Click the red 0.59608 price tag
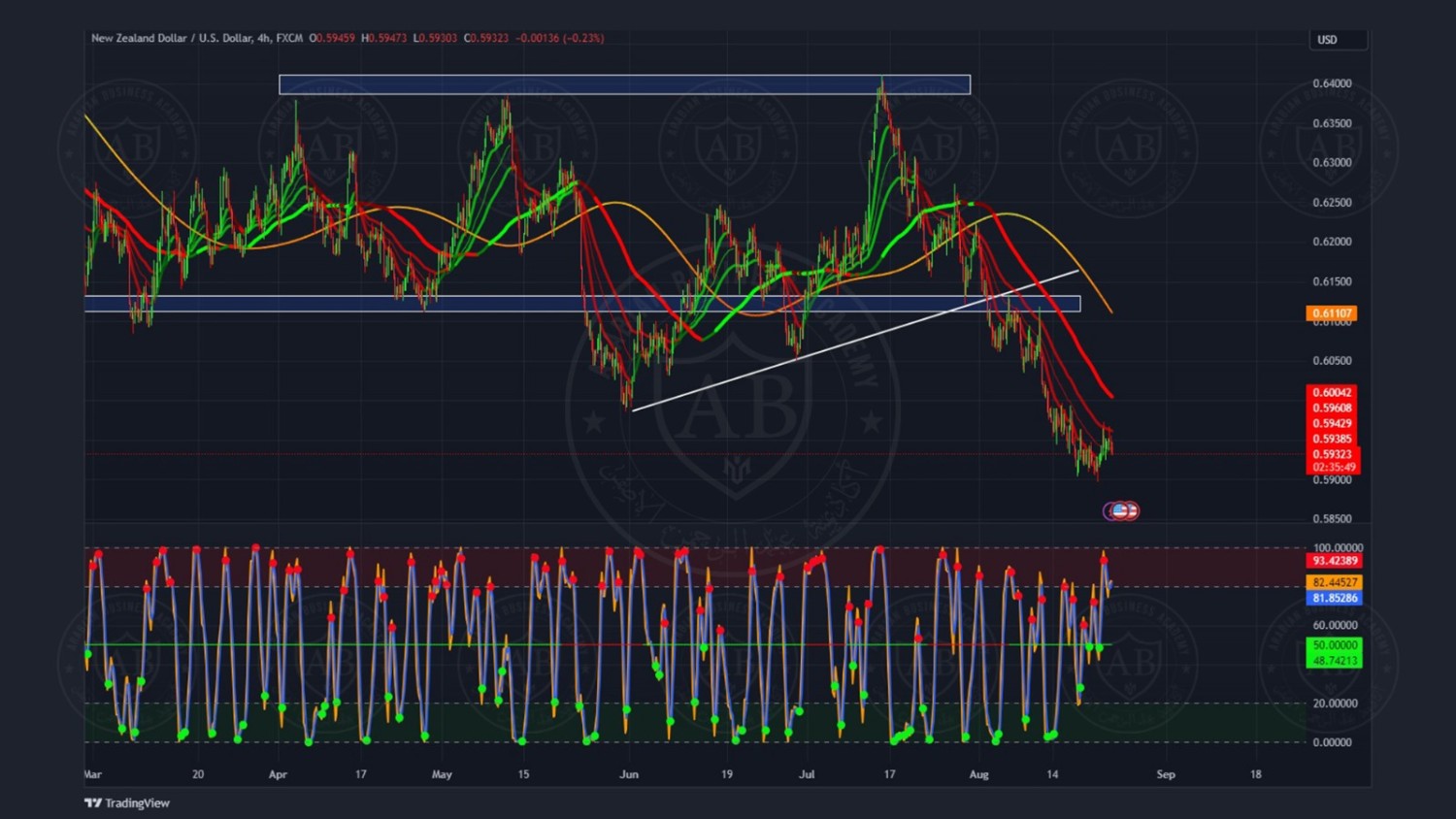 [1332, 408]
